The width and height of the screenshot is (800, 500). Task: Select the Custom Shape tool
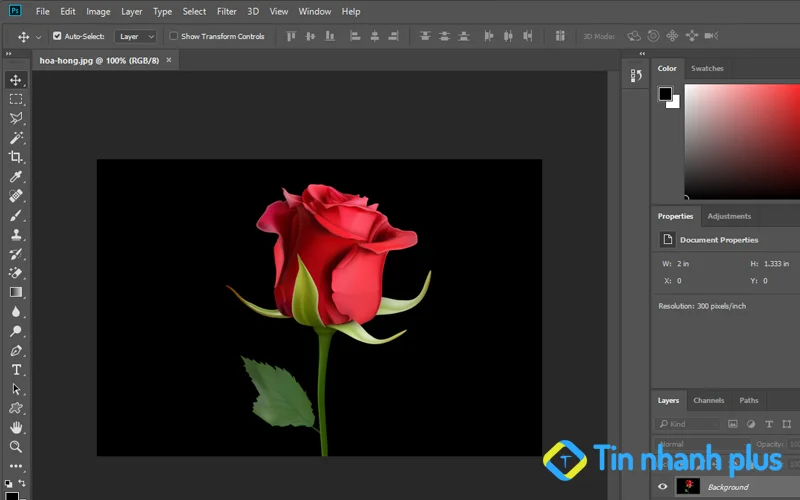pos(16,408)
